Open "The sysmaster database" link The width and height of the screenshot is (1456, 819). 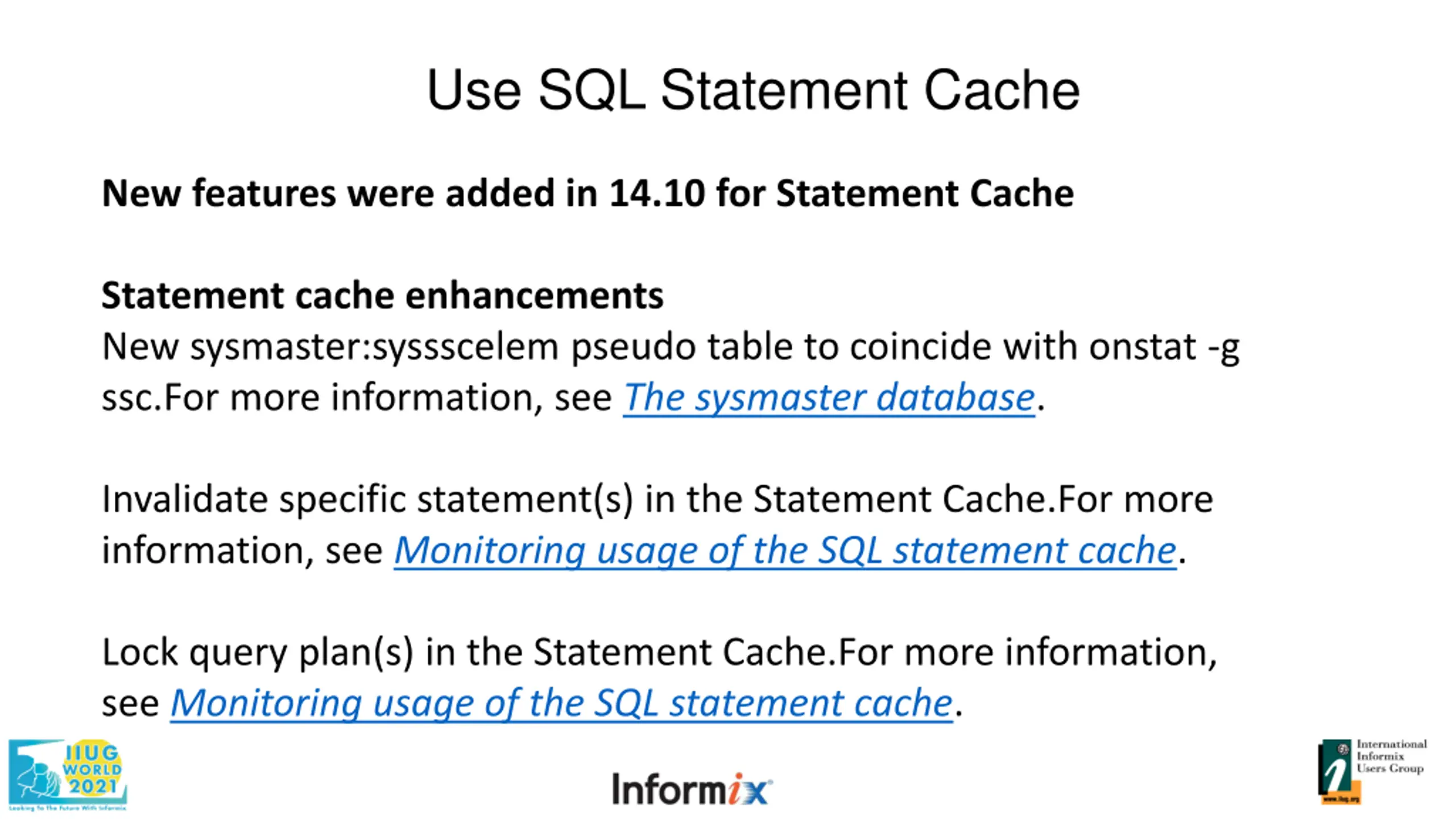[829, 397]
